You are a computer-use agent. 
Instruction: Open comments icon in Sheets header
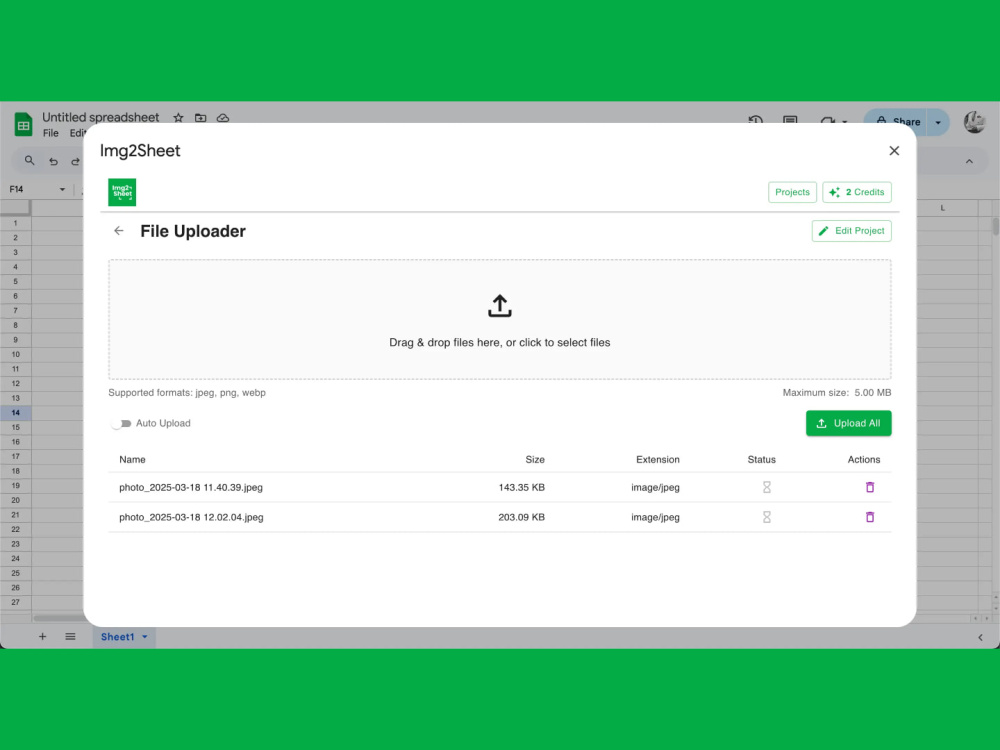pos(790,119)
